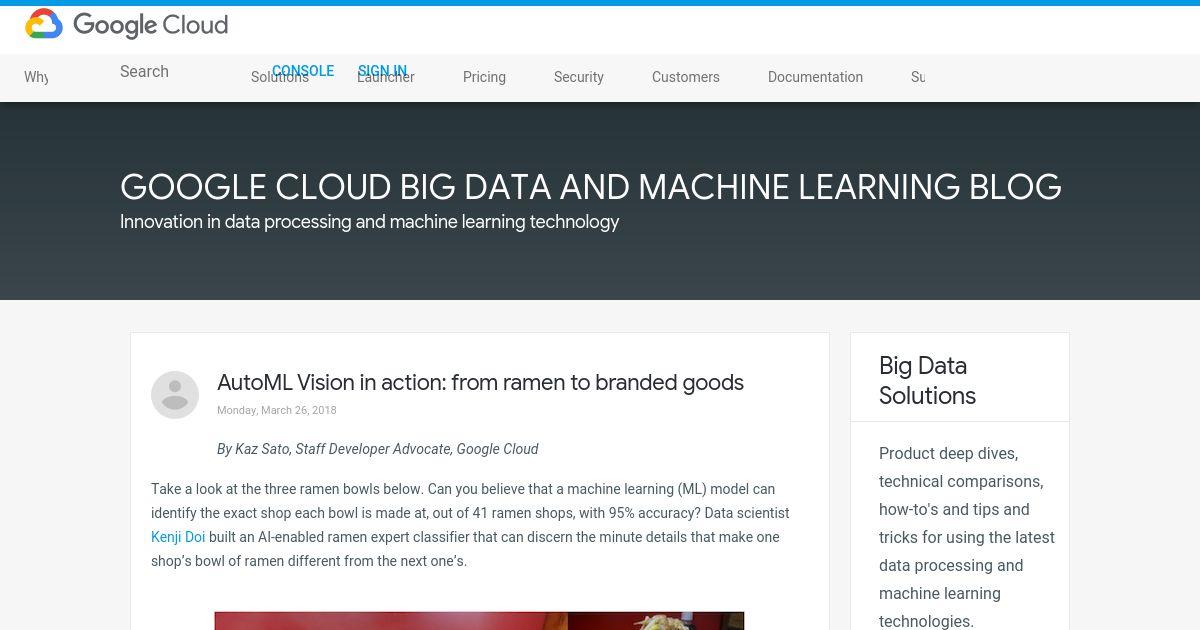Open the Security menu item
1200x630 pixels.
[x=579, y=77]
